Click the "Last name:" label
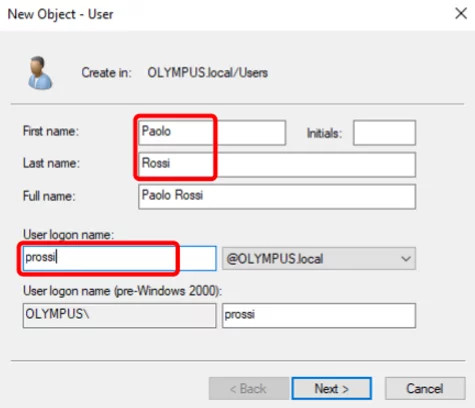 click(51, 163)
